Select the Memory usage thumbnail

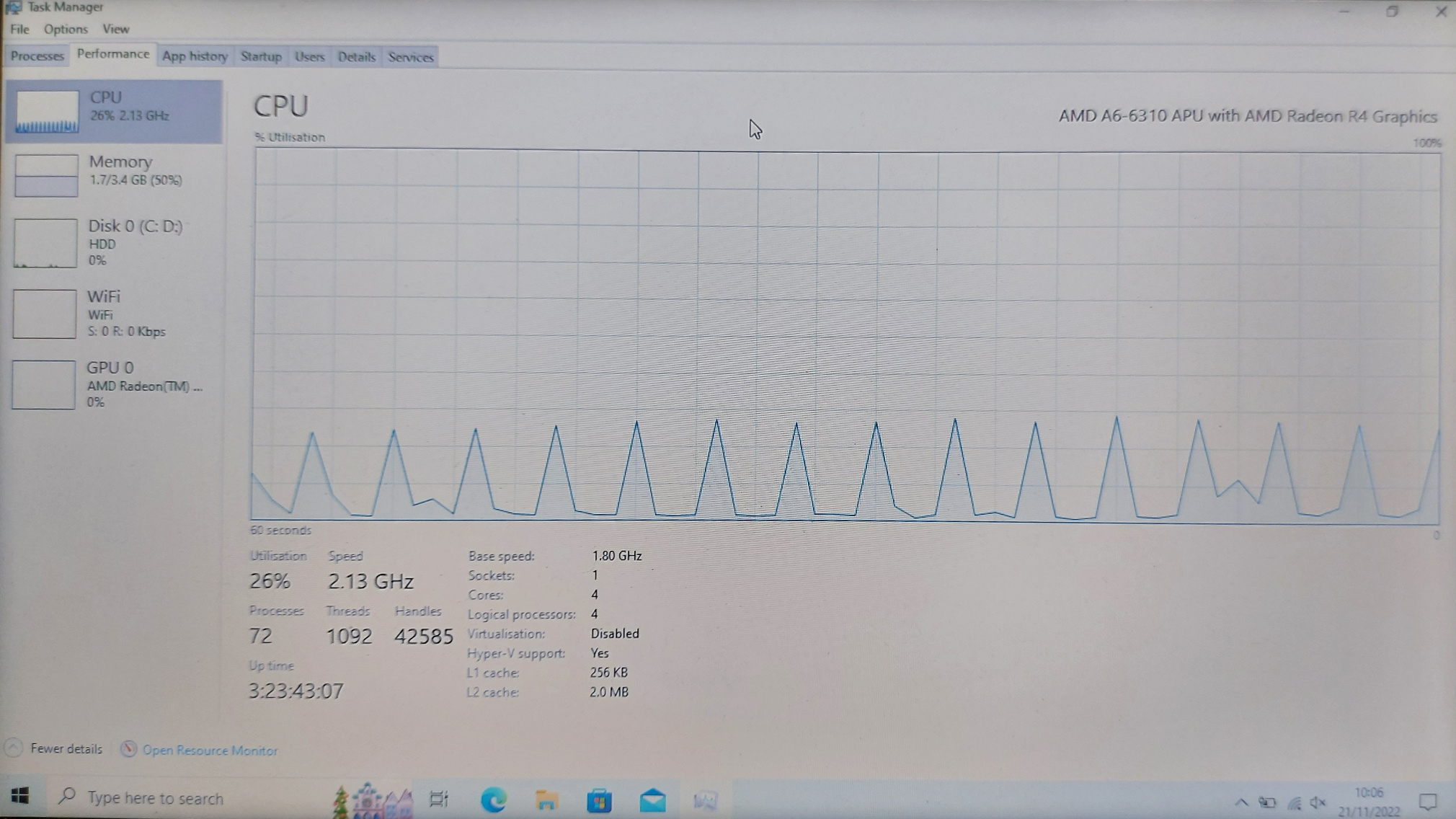tap(46, 175)
